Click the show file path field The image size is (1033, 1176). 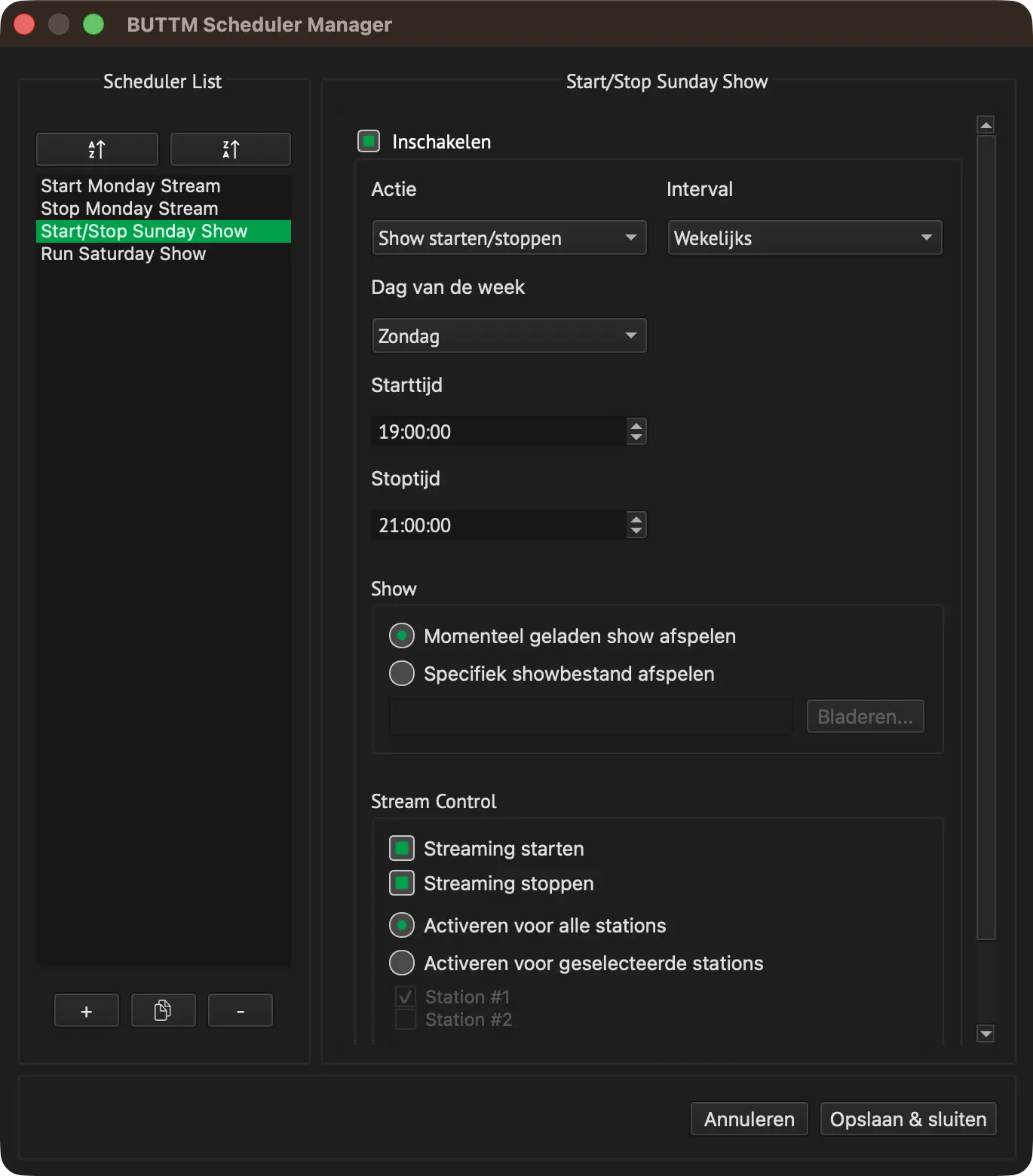click(x=591, y=717)
